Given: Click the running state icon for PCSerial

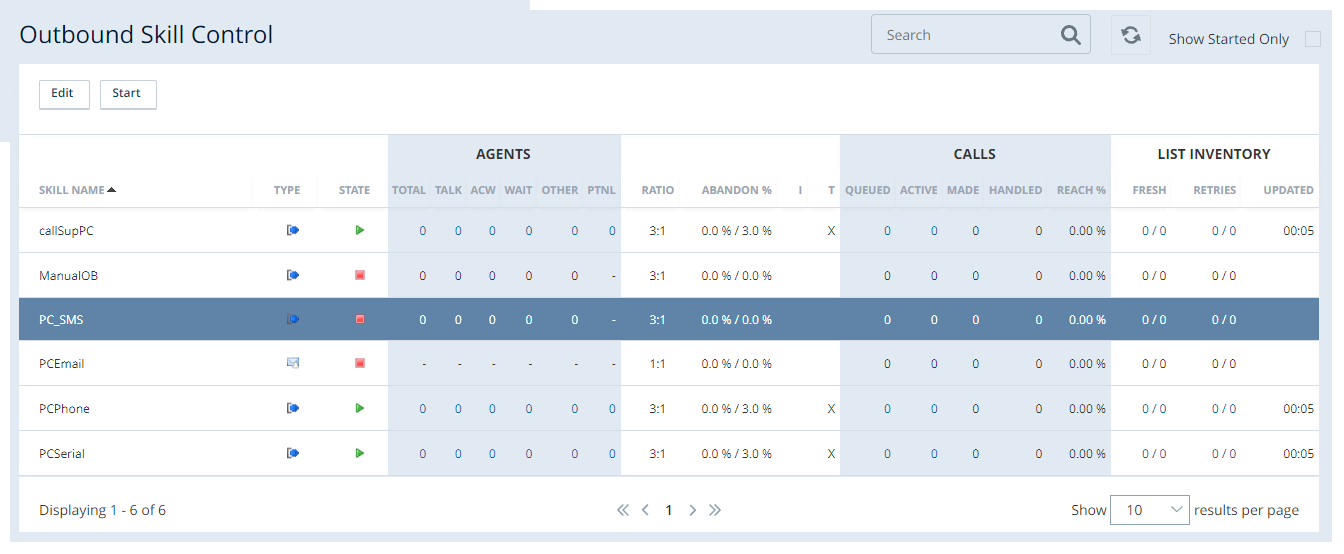Looking at the screenshot, I should [360, 453].
